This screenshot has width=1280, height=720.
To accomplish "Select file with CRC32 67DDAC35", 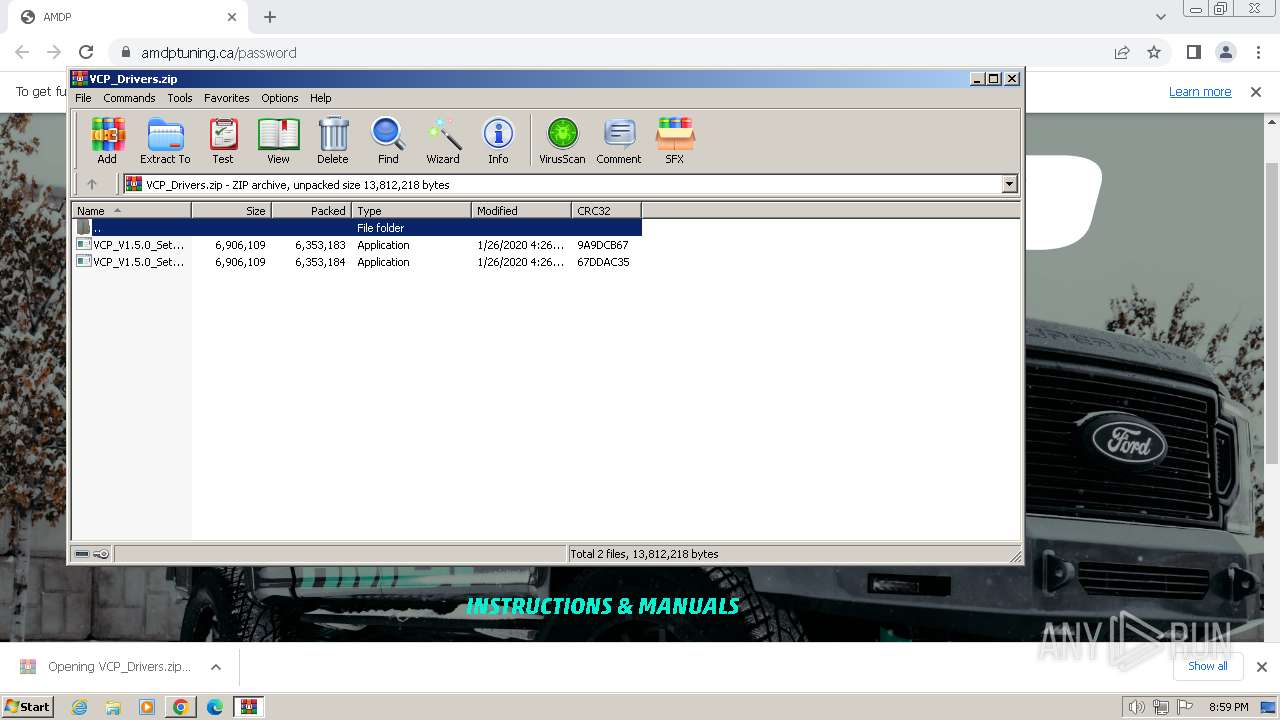I will 357,262.
